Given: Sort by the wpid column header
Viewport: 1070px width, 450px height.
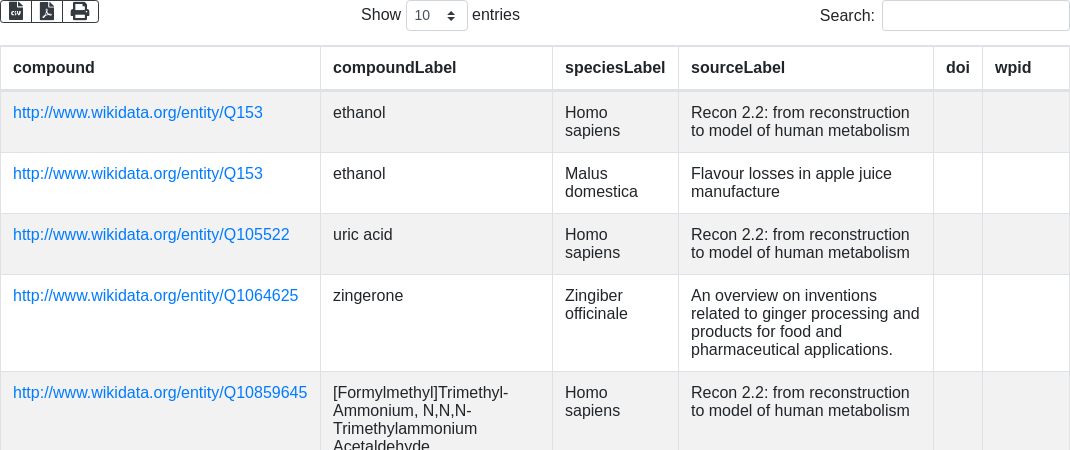Looking at the screenshot, I should [x=1012, y=68].
